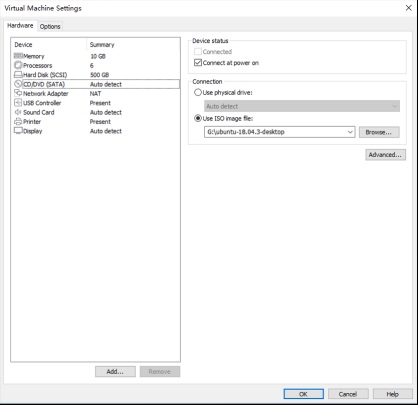Uncheck Connect at power on
This screenshot has height=405, width=418.
[198, 62]
